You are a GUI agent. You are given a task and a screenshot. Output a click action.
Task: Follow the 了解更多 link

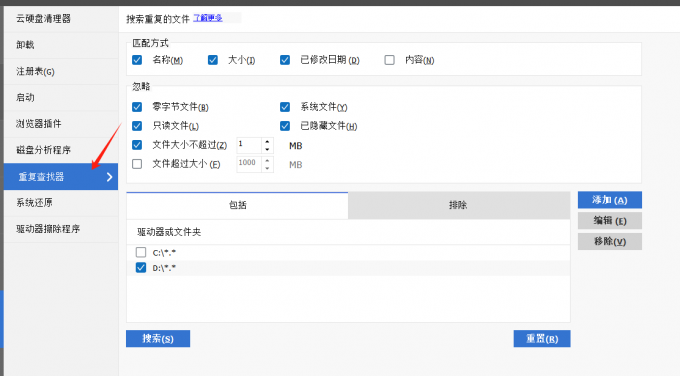coord(208,18)
